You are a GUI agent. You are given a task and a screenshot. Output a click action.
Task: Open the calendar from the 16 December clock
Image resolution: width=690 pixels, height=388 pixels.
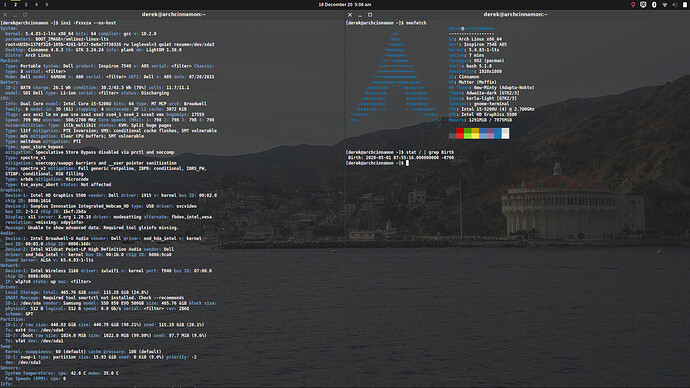[345, 4]
